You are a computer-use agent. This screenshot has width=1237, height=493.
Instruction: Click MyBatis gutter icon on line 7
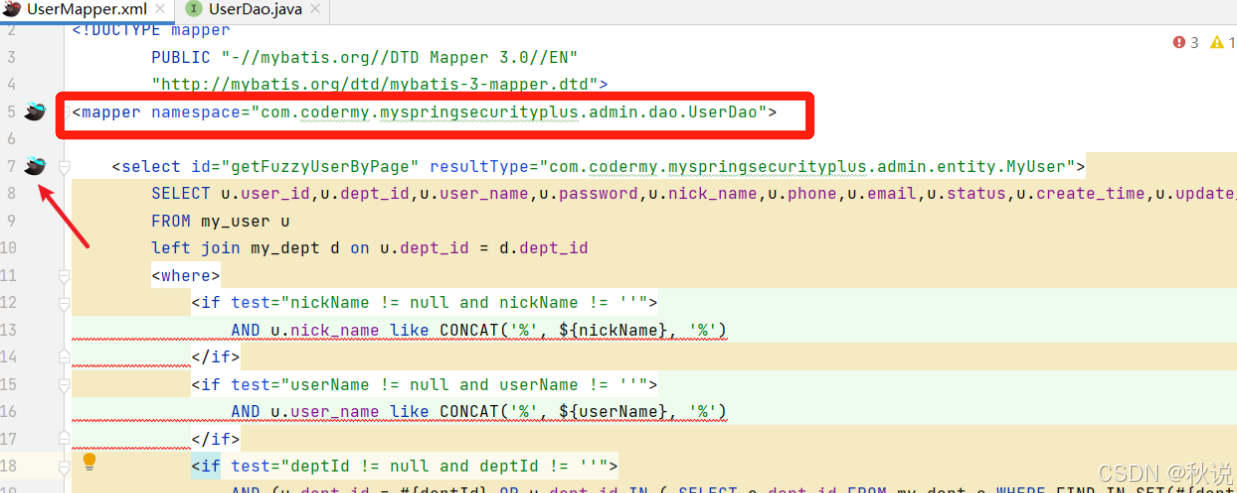pyautogui.click(x=36, y=166)
